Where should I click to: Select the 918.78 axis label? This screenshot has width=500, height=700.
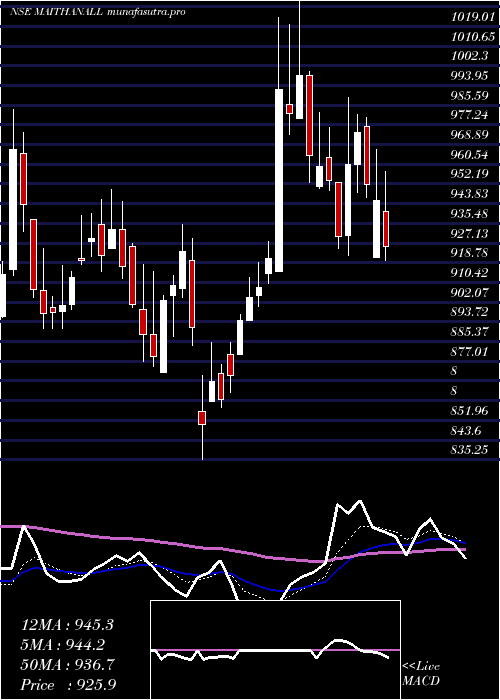[469, 253]
